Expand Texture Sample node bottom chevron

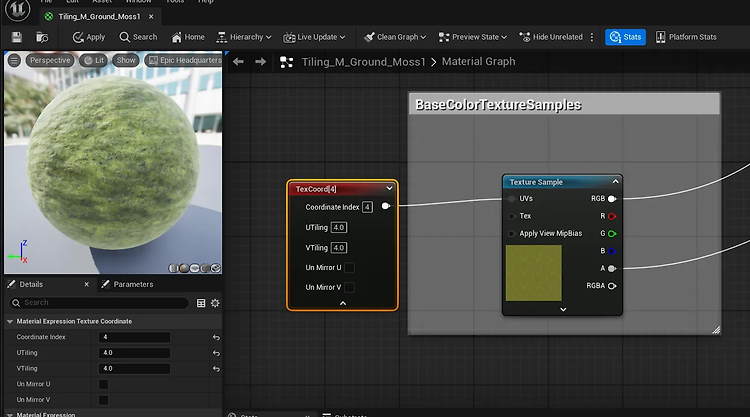[x=563, y=309]
